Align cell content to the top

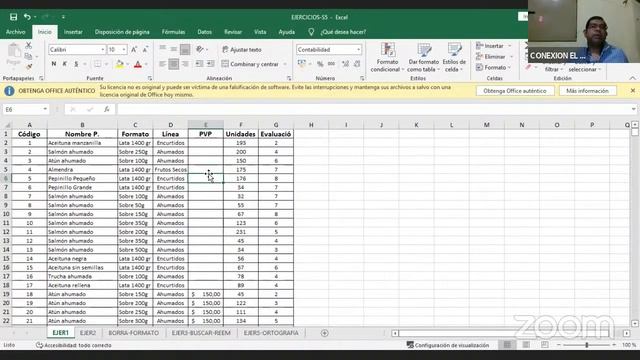(162, 49)
